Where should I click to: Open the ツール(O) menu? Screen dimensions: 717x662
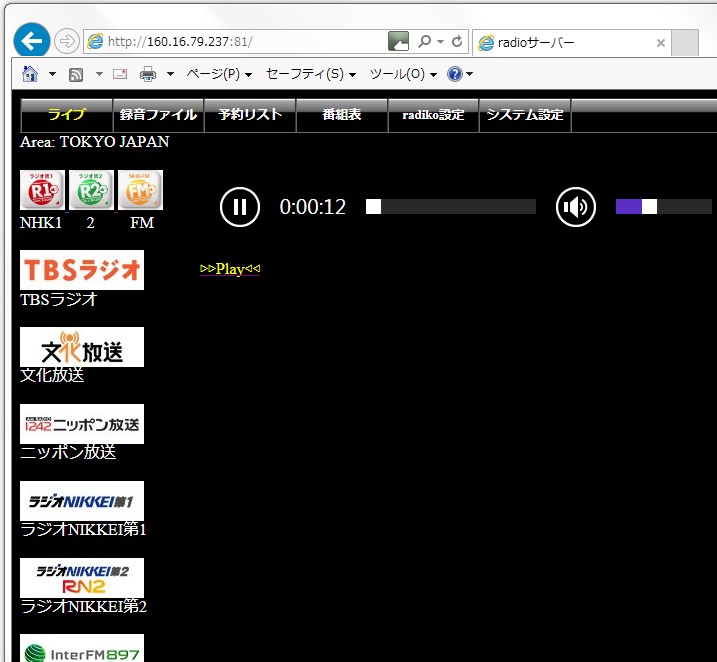tap(403, 74)
